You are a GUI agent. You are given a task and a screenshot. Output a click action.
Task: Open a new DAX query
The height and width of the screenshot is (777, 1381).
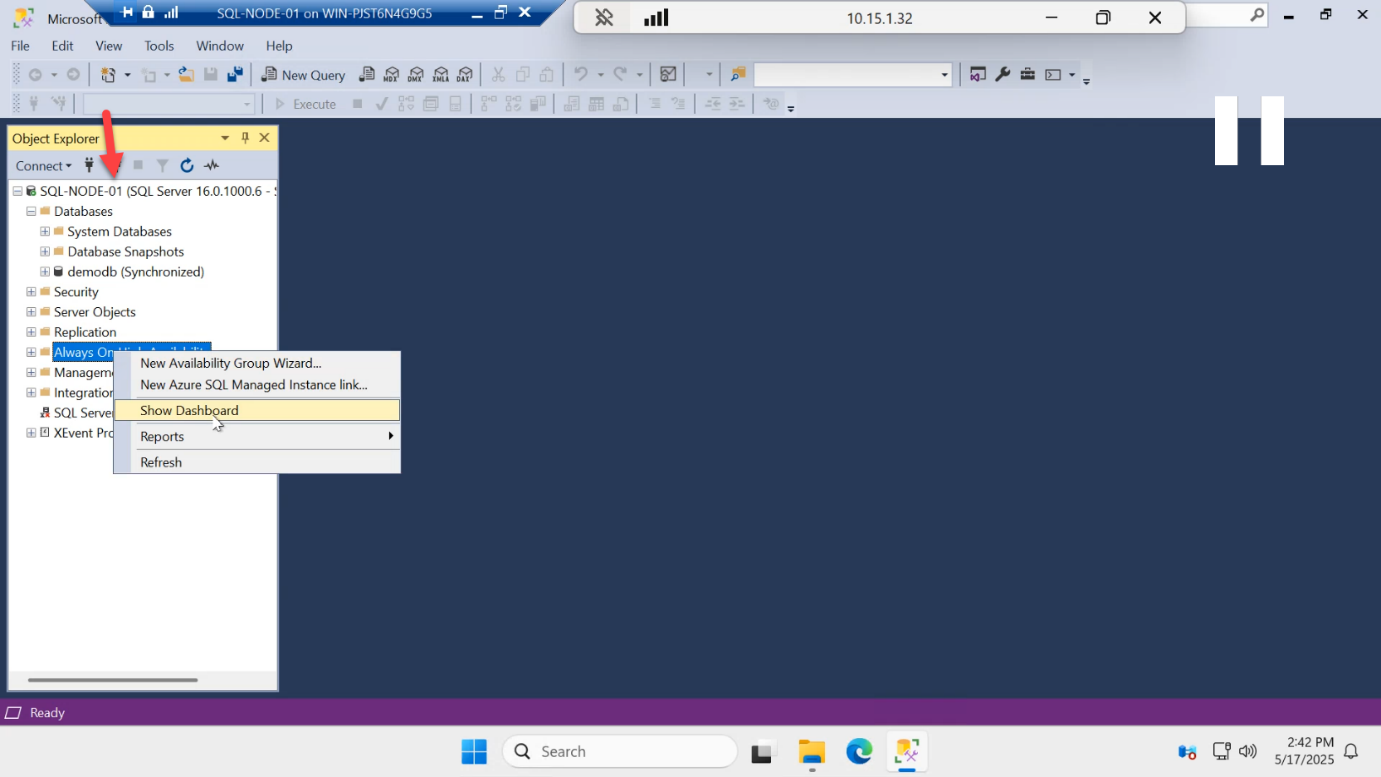464,75
